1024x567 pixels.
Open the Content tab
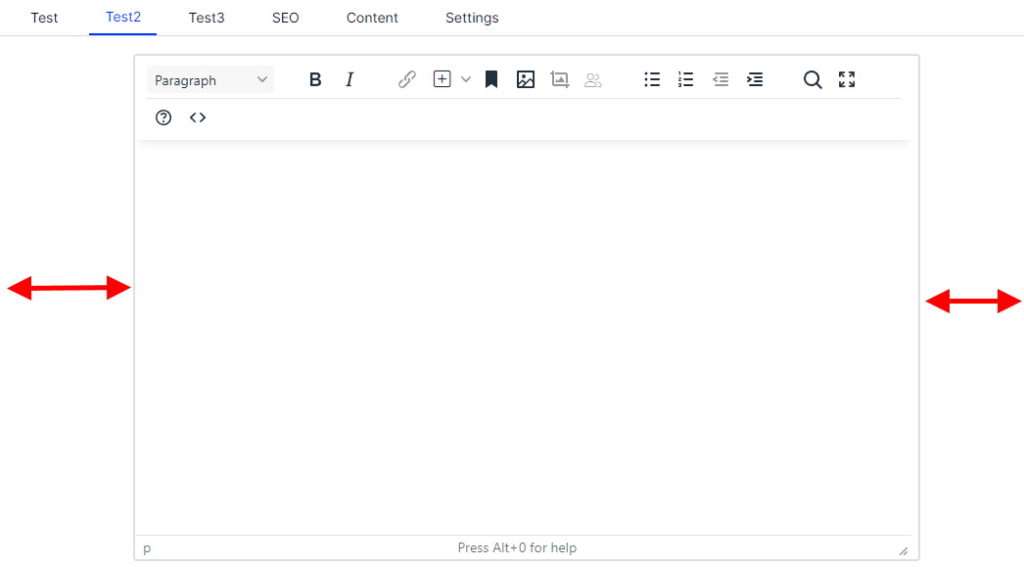[x=372, y=18]
